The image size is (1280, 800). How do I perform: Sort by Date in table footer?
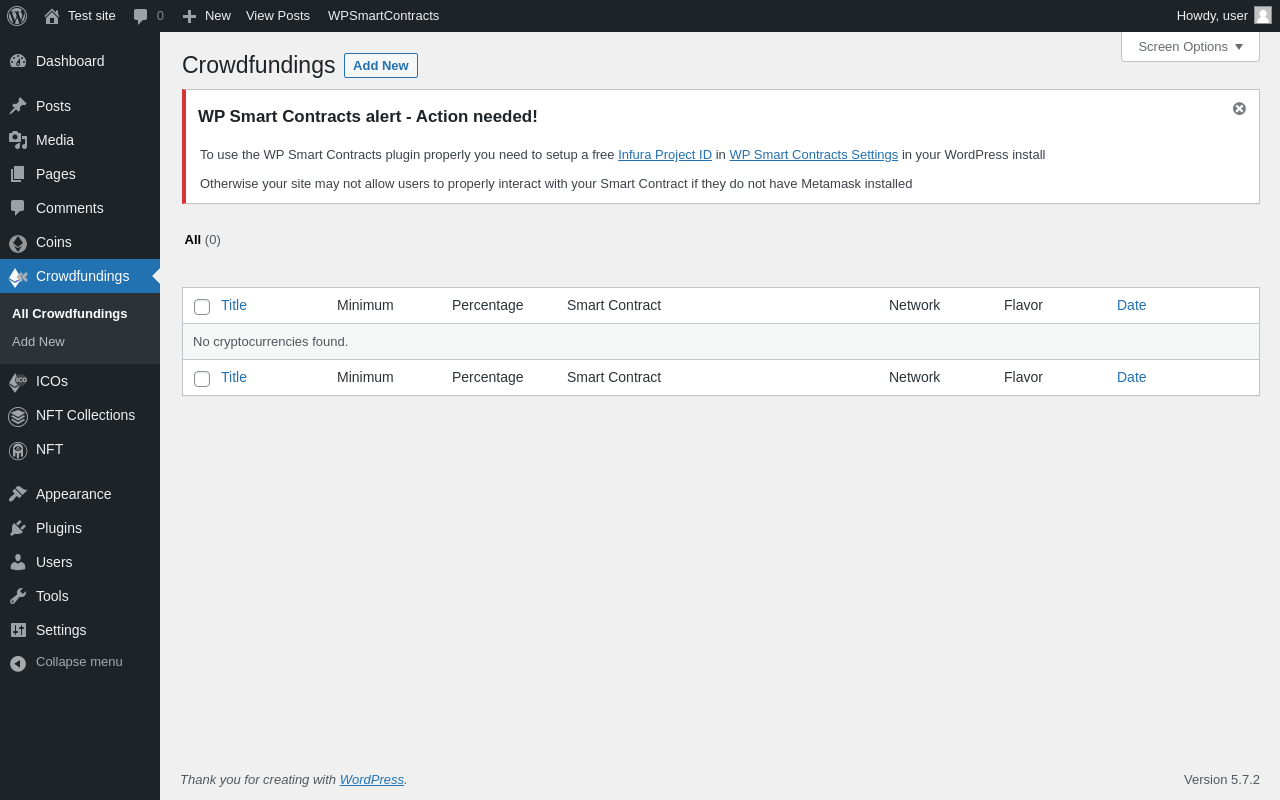tap(1132, 377)
